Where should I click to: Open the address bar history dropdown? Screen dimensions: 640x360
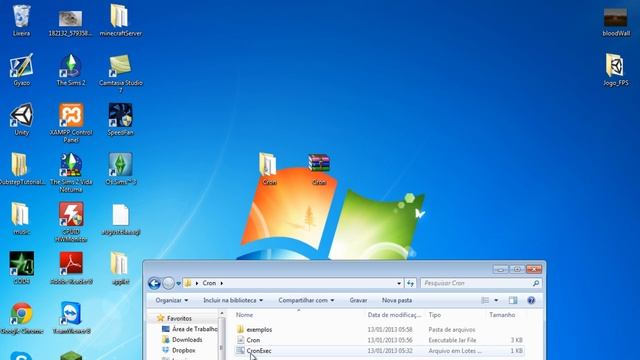(399, 283)
